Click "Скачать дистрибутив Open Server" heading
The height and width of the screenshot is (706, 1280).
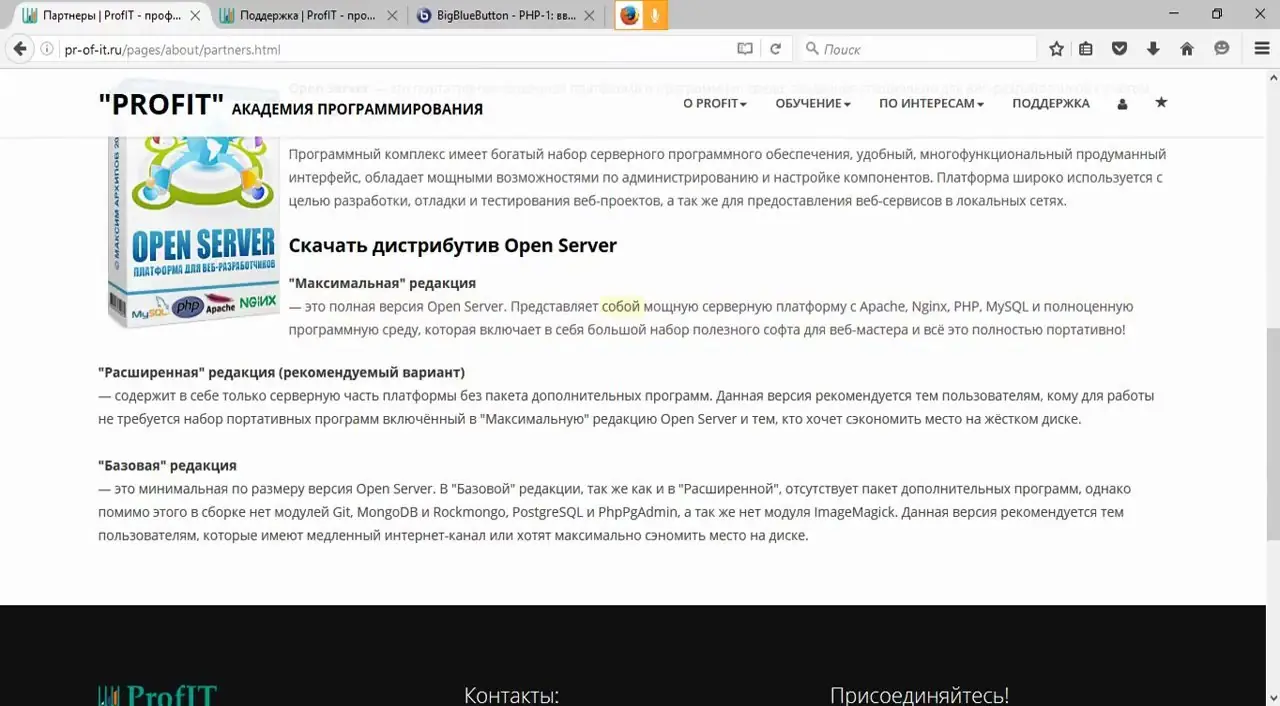point(453,245)
